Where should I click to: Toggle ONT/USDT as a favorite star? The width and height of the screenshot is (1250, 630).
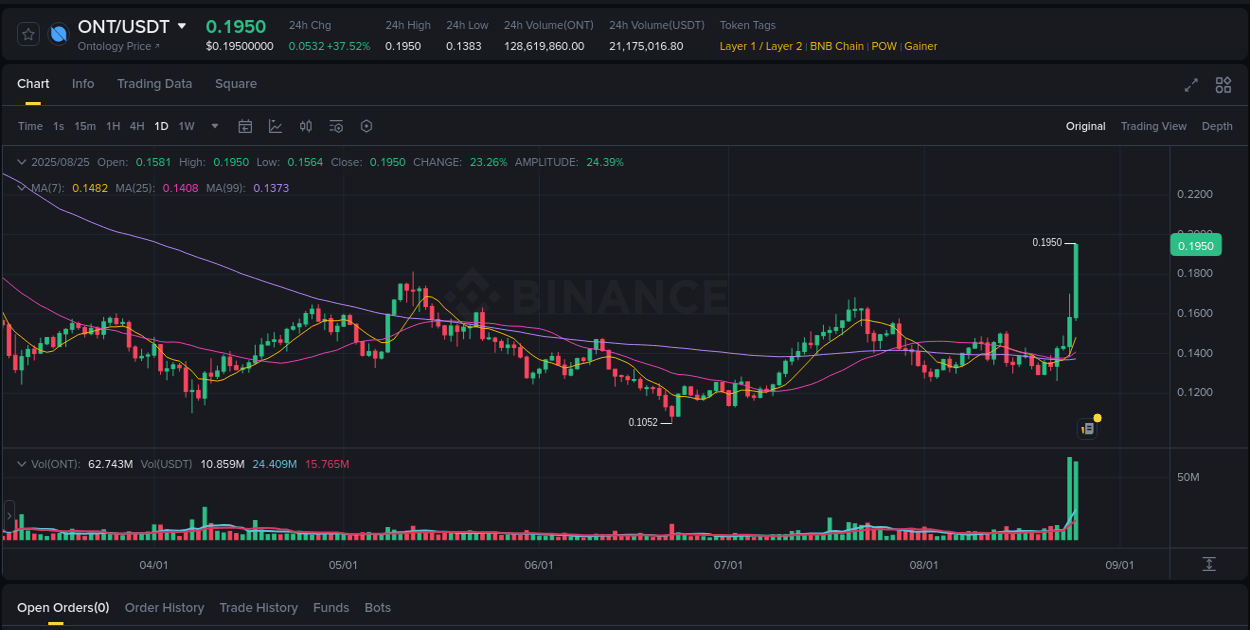(x=28, y=33)
